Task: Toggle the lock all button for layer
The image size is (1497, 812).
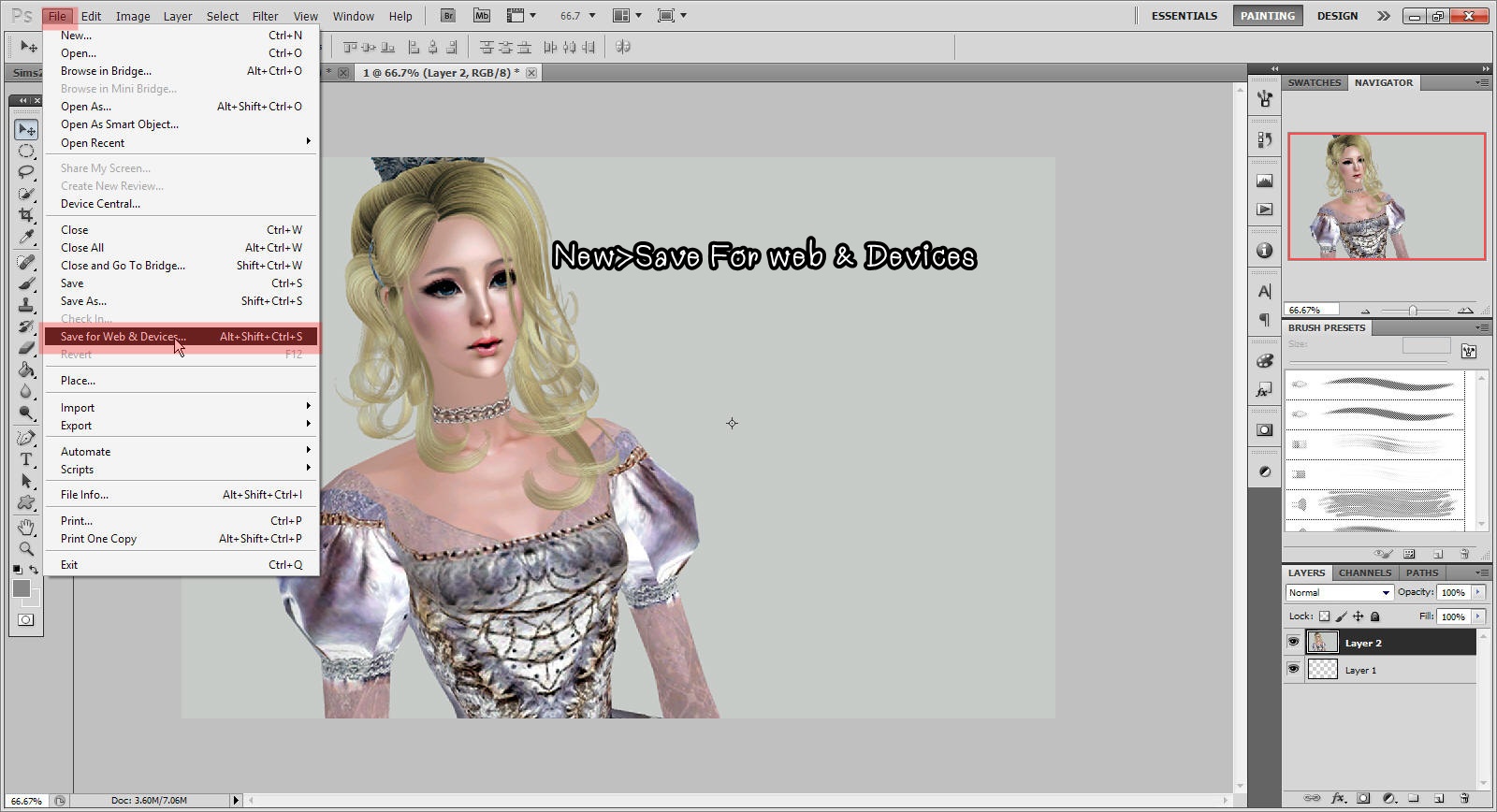Action: tap(1374, 616)
